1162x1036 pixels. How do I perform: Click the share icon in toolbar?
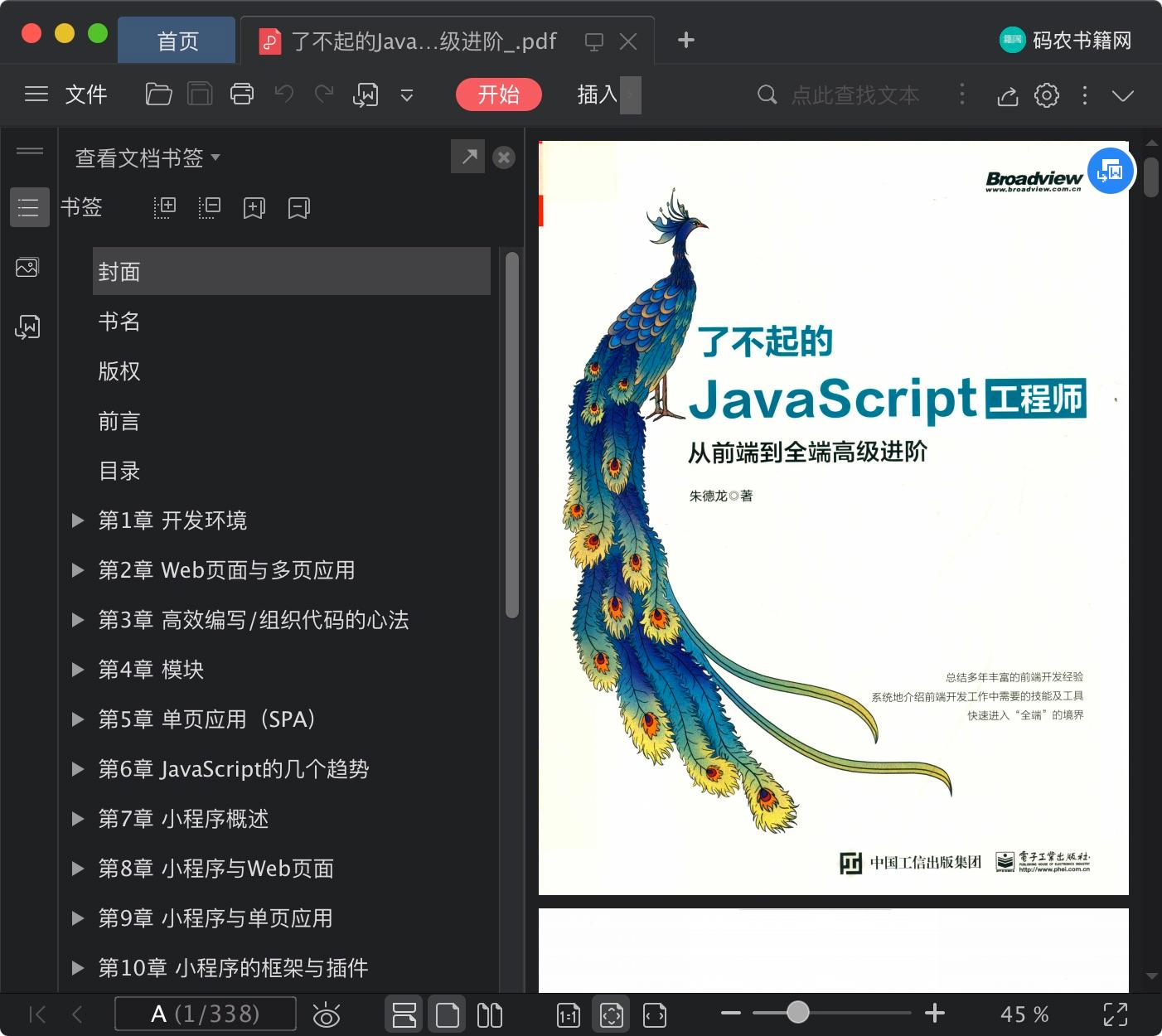click(x=1007, y=96)
